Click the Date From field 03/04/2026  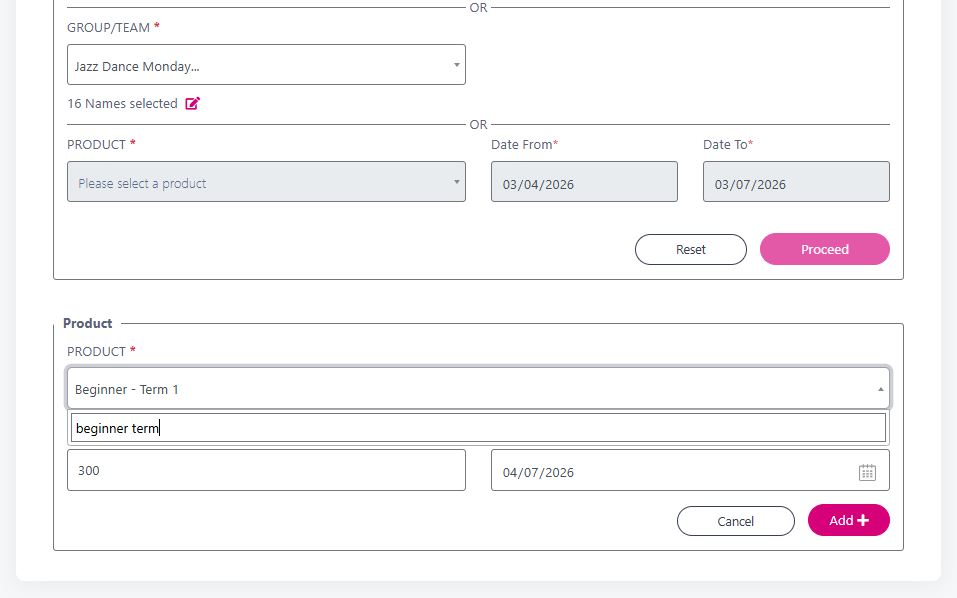584,182
